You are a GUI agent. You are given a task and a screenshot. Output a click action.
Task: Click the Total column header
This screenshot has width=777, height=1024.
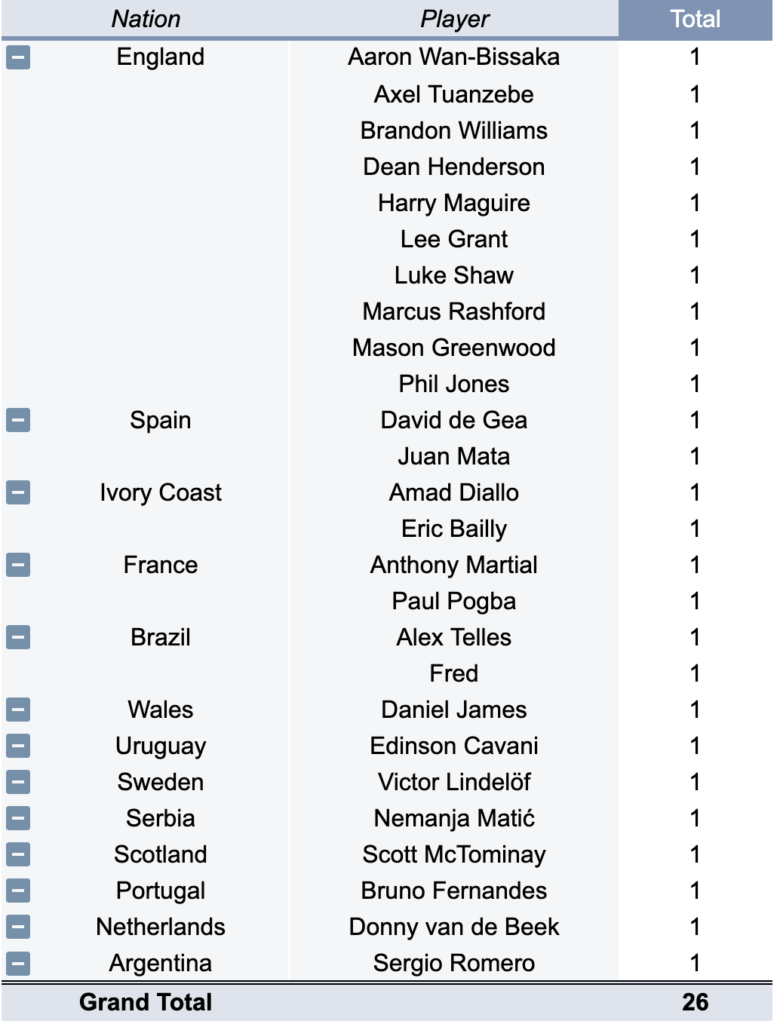(x=695, y=19)
